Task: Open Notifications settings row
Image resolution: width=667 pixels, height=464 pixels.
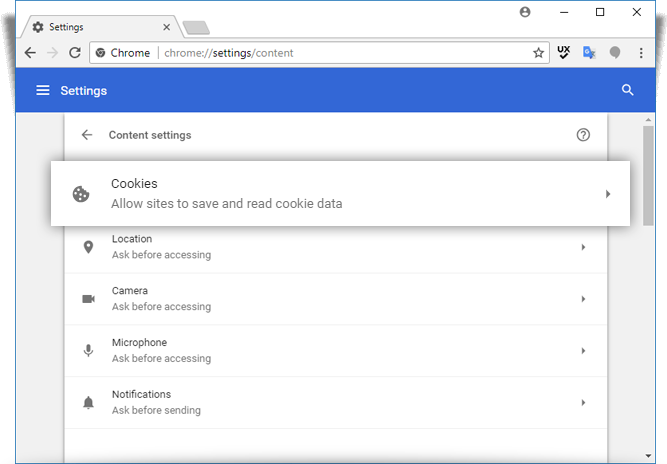Action: click(x=336, y=403)
